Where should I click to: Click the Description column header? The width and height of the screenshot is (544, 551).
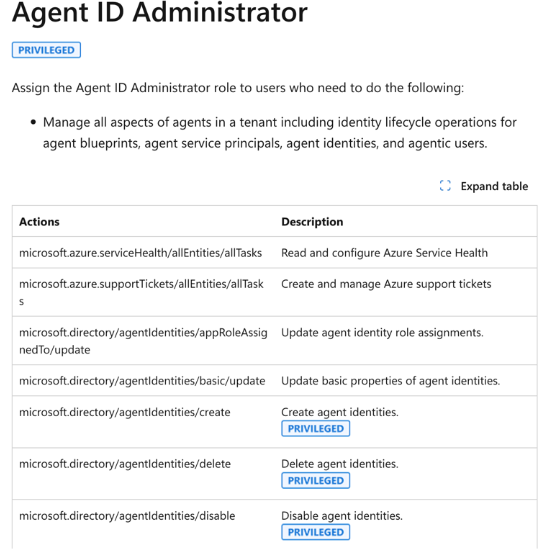[x=312, y=222]
